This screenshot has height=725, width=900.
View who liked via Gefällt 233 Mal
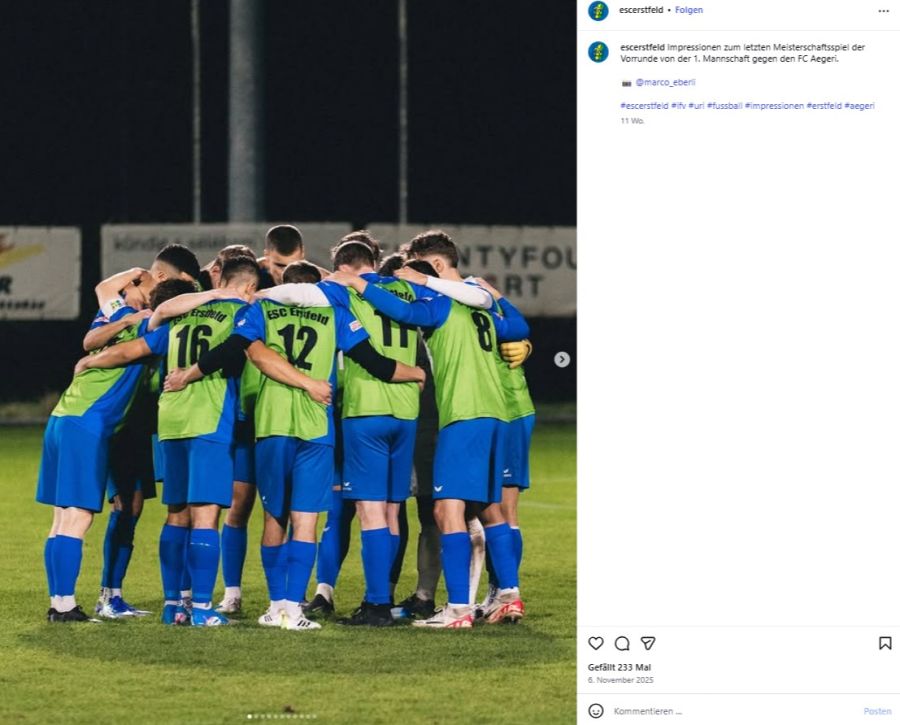pos(619,668)
